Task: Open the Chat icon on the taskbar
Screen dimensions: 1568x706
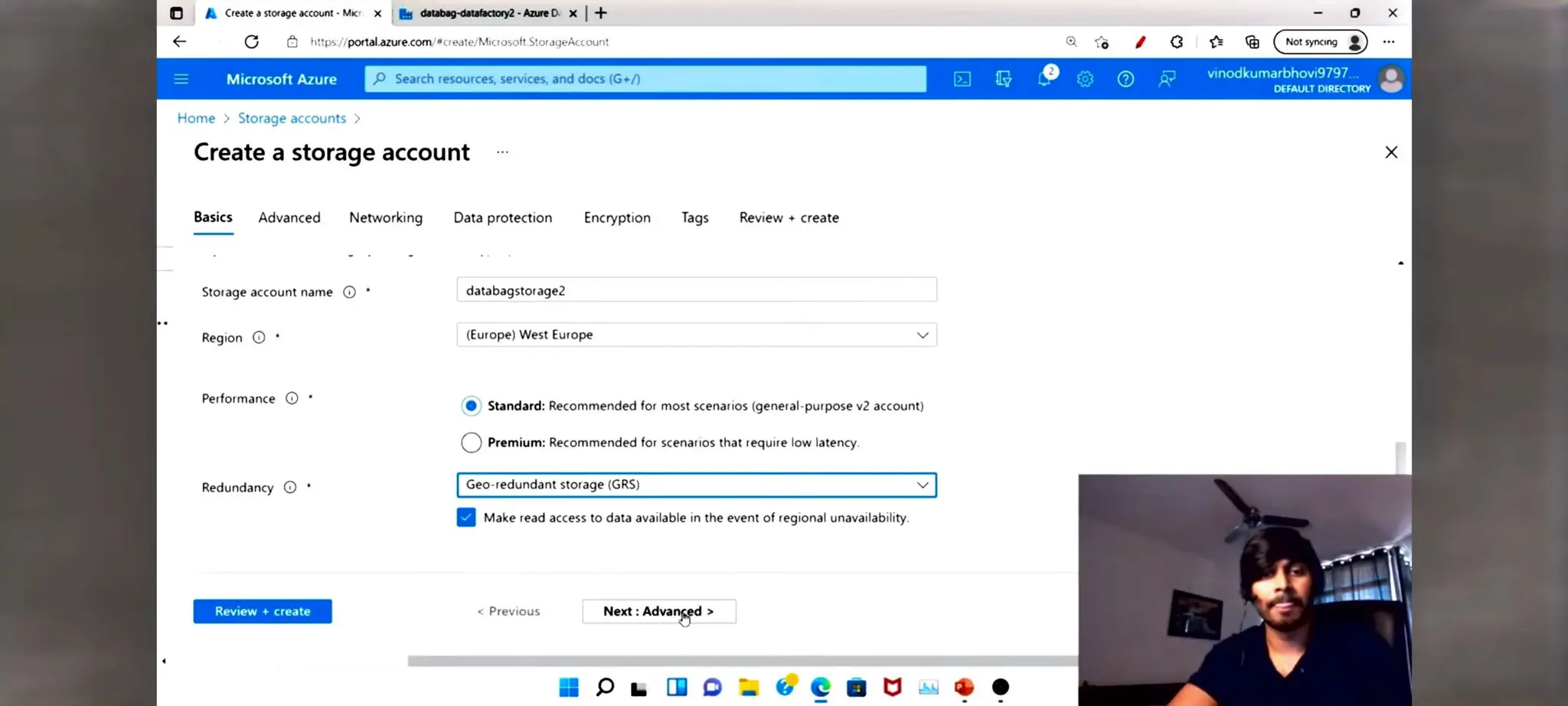Action: [x=713, y=687]
